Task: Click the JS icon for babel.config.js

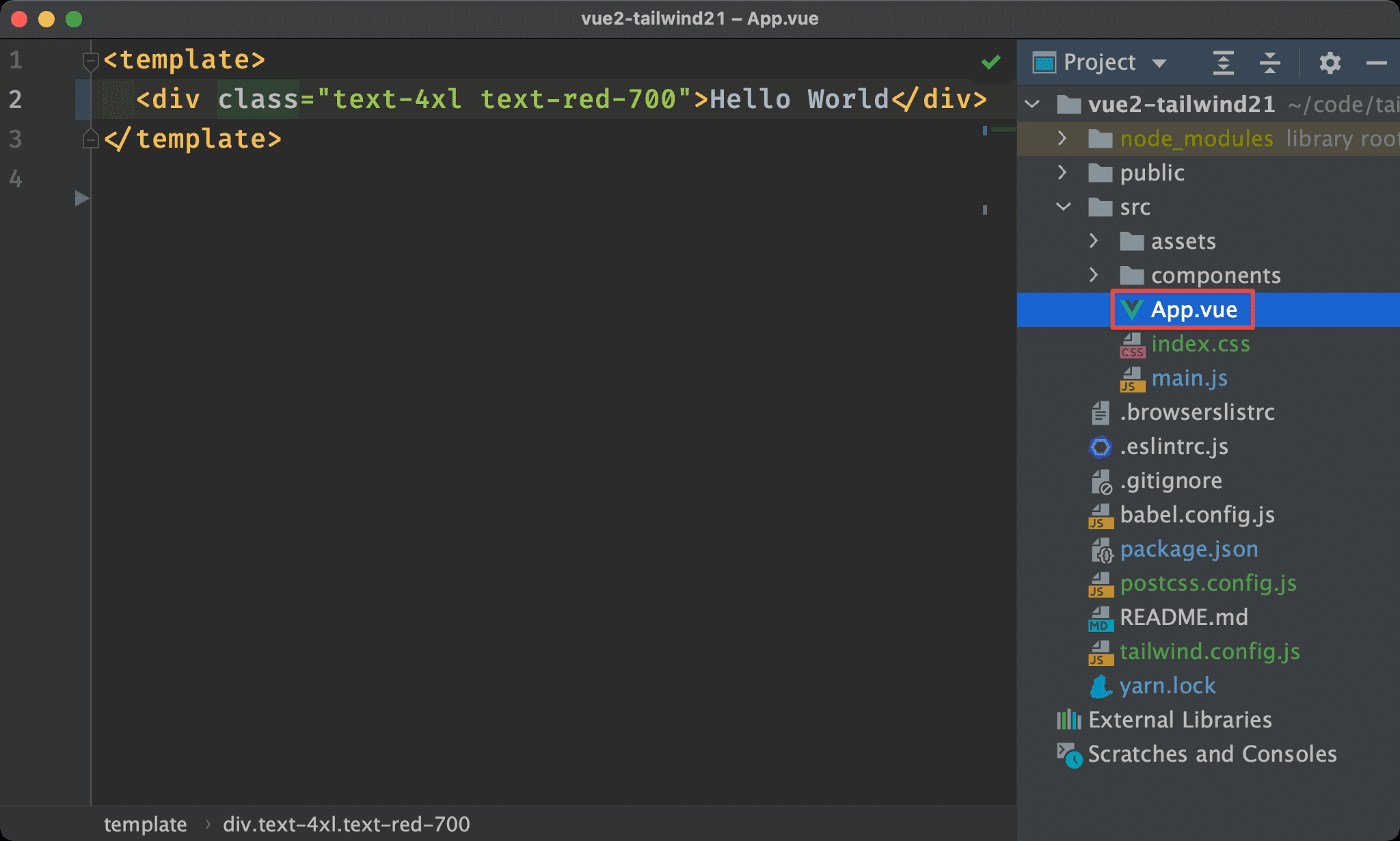Action: [1101, 516]
